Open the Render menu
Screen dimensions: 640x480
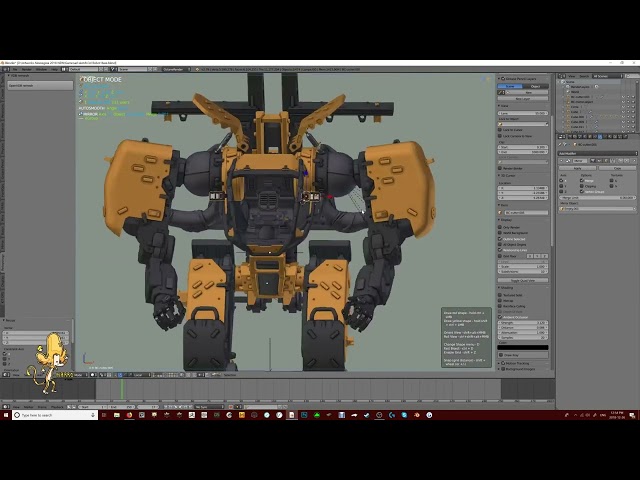pyautogui.click(x=27, y=69)
